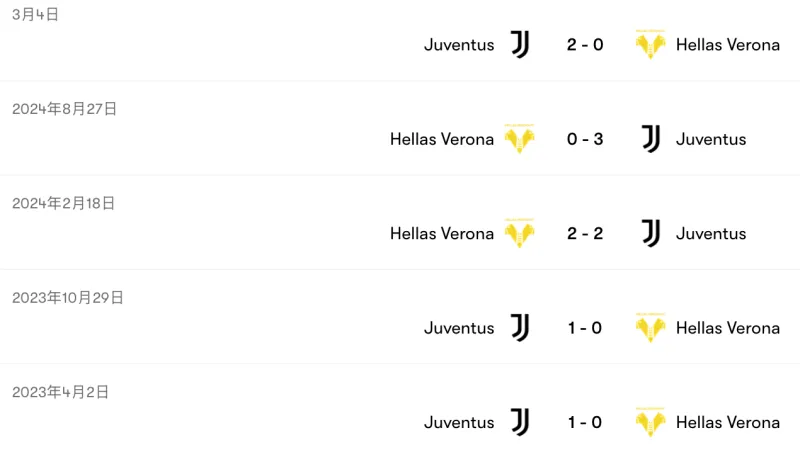The height and width of the screenshot is (457, 800).
Task: Click Hellas Verona crest in October 29, 2023 match
Action: coord(650,328)
